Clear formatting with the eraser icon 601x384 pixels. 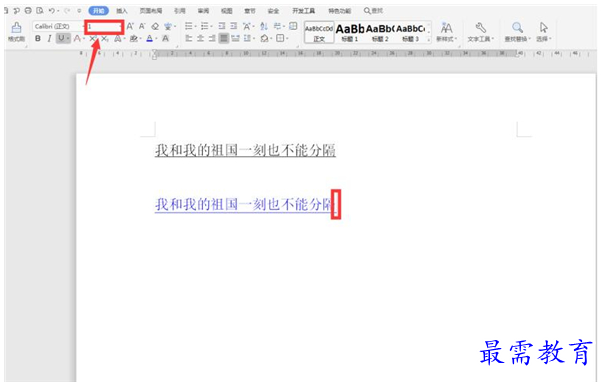click(155, 26)
